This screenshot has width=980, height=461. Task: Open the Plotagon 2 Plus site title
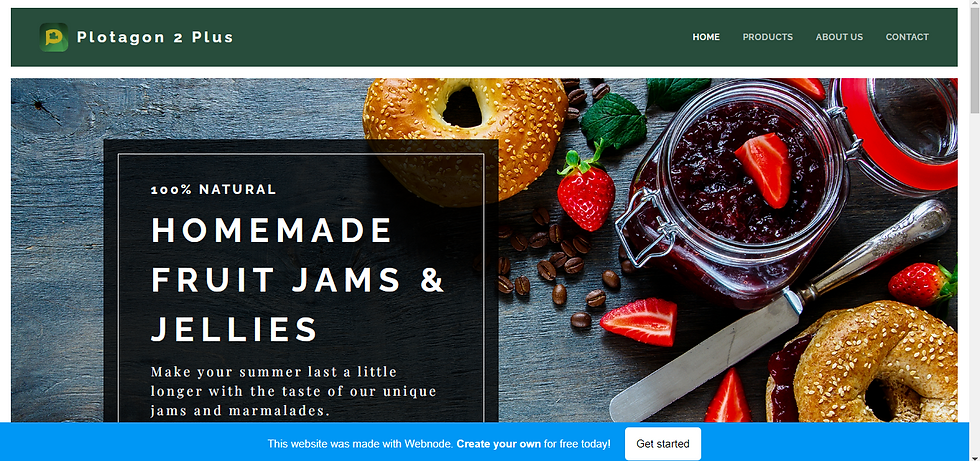(155, 37)
